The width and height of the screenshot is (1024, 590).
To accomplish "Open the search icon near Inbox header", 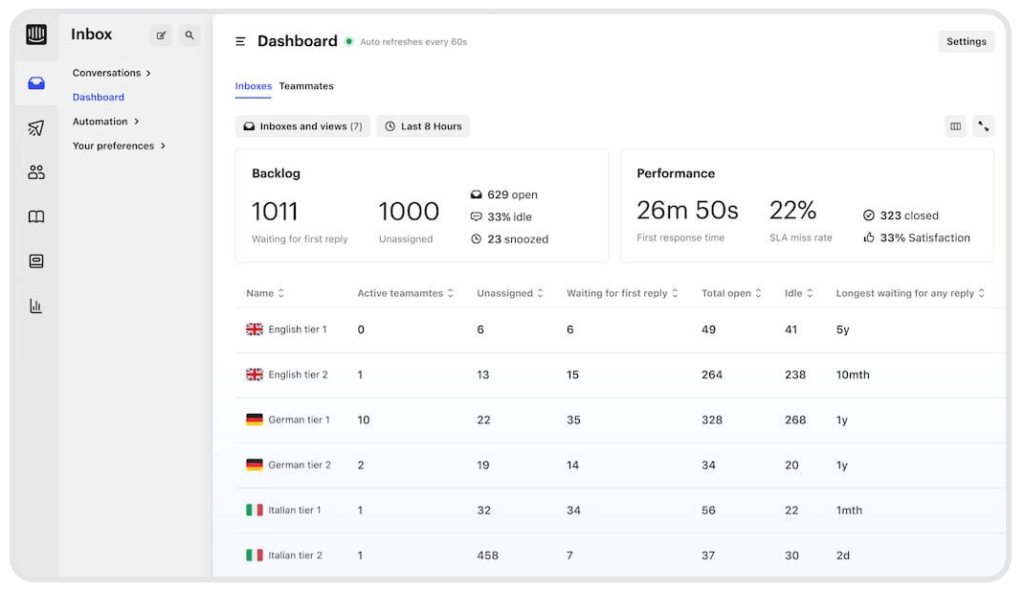I will [189, 34].
